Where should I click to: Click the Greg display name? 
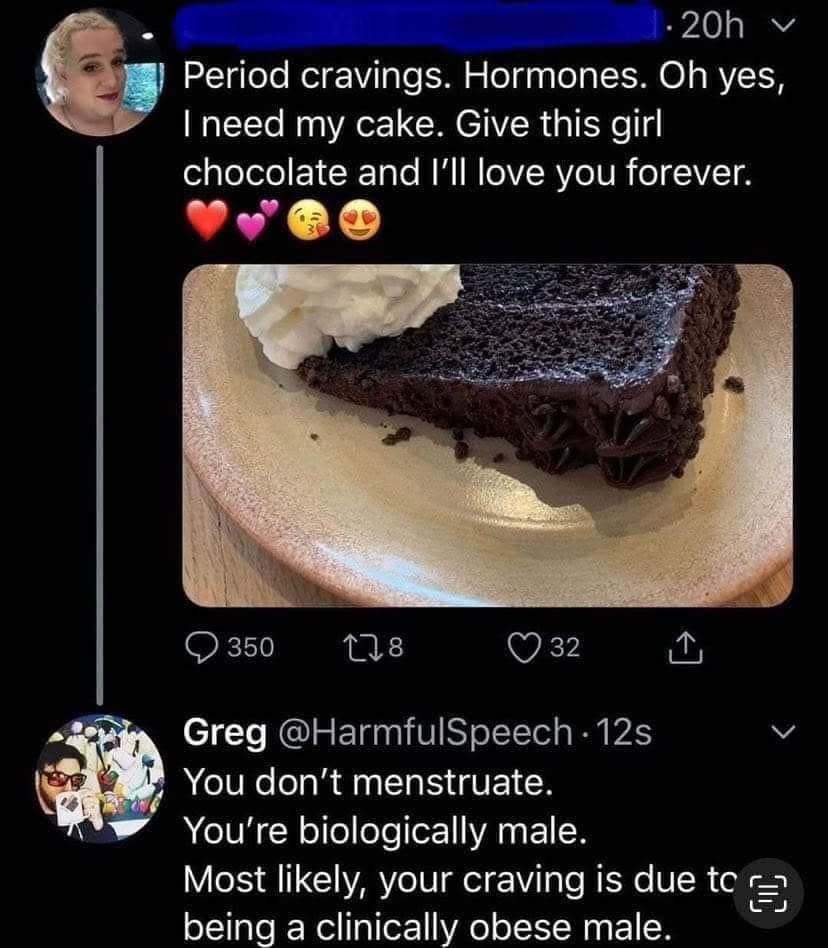(x=225, y=733)
